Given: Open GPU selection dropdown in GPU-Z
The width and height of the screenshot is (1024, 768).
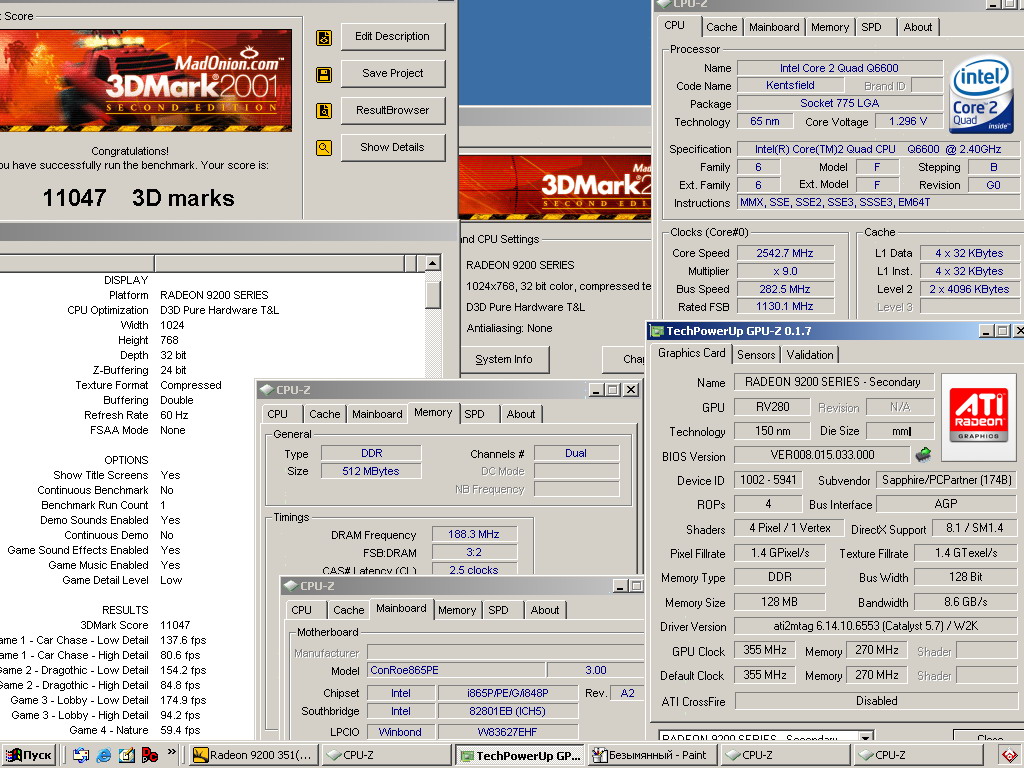Looking at the screenshot, I should (866, 738).
